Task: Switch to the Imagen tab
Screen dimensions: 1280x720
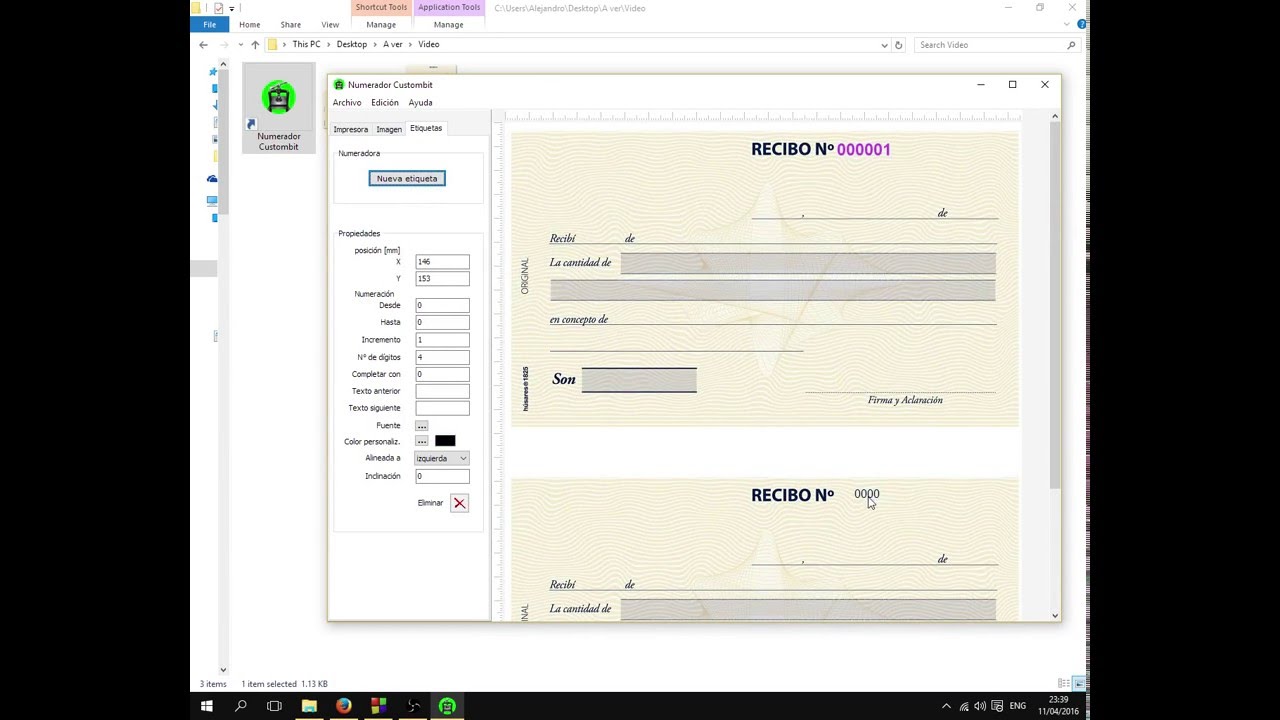Action: point(389,129)
